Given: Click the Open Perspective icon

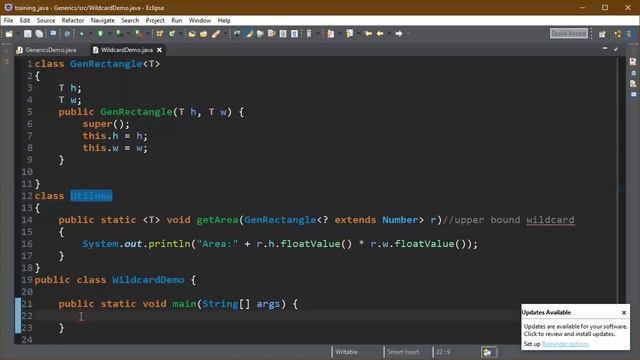Looking at the screenshot, I should pos(602,34).
